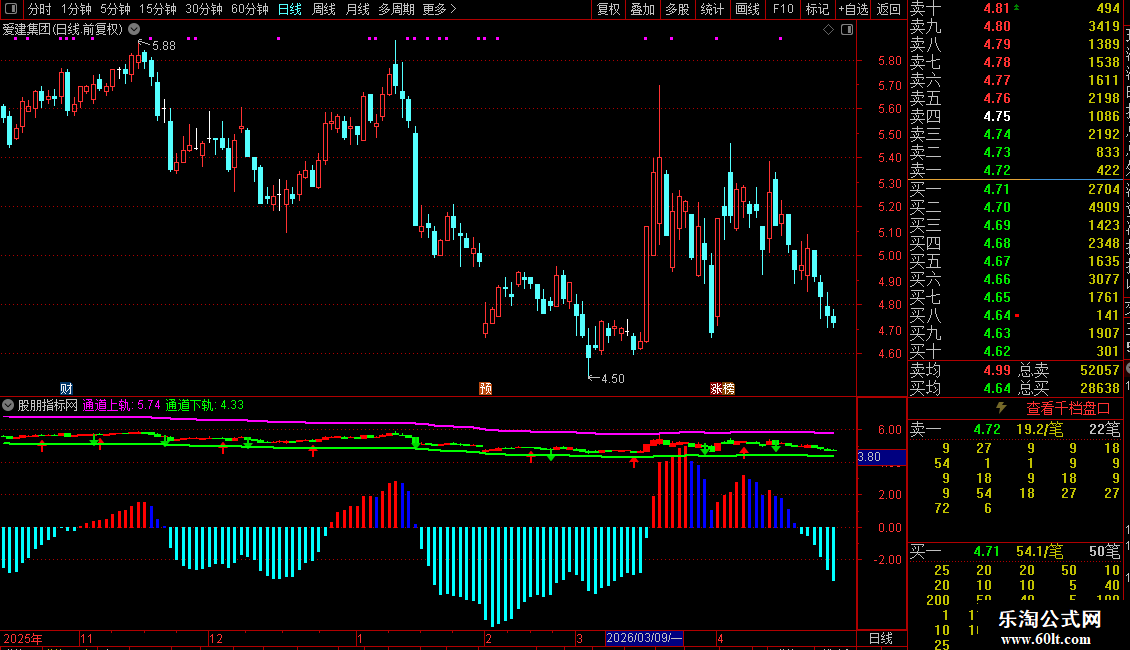
Task: Open the 统计 statistics tool
Action: point(712,9)
